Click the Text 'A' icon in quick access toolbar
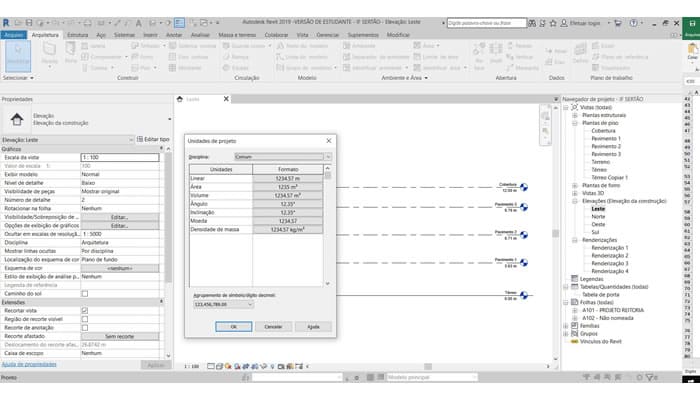The image size is (700, 400). tap(139, 23)
